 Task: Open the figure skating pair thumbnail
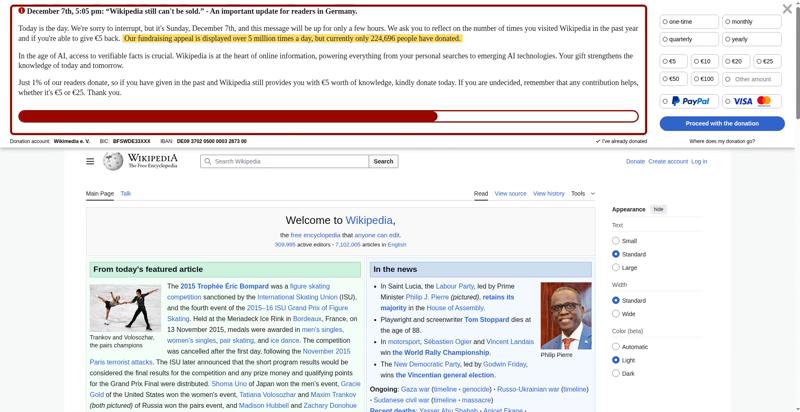(x=125, y=307)
